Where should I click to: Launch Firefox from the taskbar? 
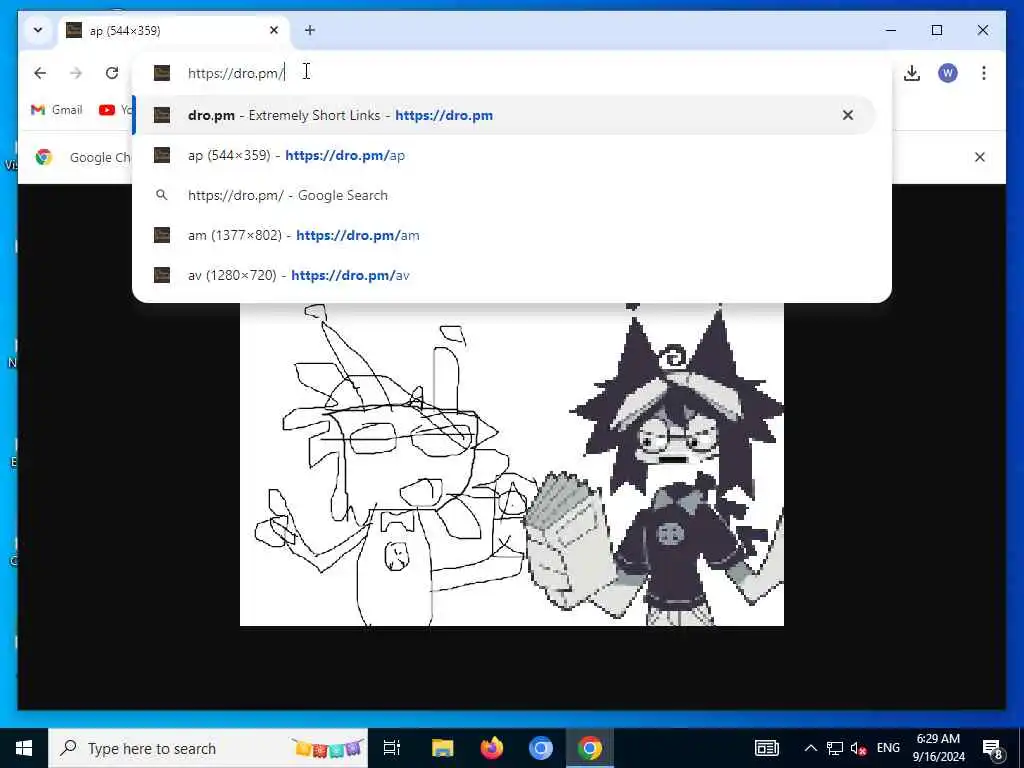491,748
